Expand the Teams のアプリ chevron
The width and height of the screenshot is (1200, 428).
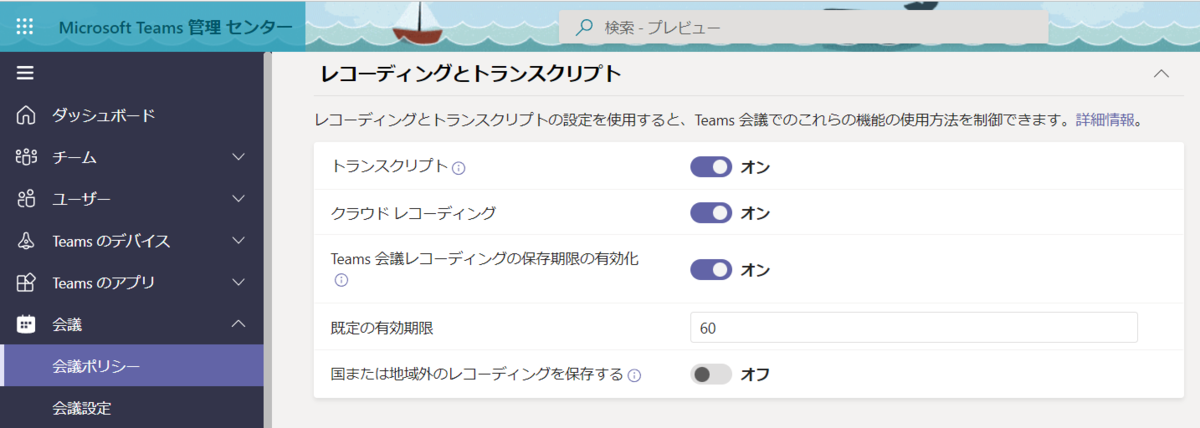pyautogui.click(x=238, y=283)
